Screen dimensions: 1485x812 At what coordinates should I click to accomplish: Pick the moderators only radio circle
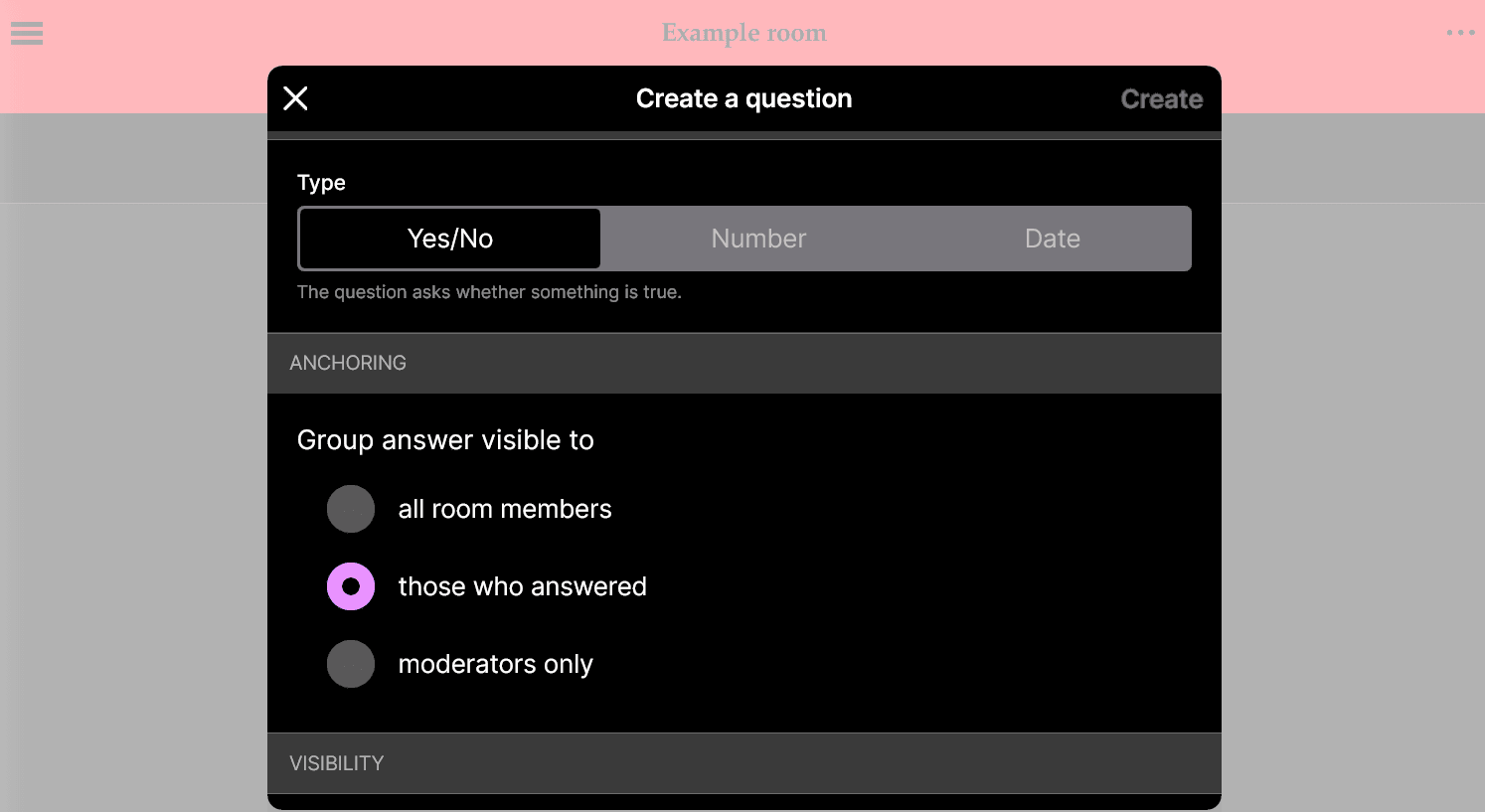click(x=351, y=664)
